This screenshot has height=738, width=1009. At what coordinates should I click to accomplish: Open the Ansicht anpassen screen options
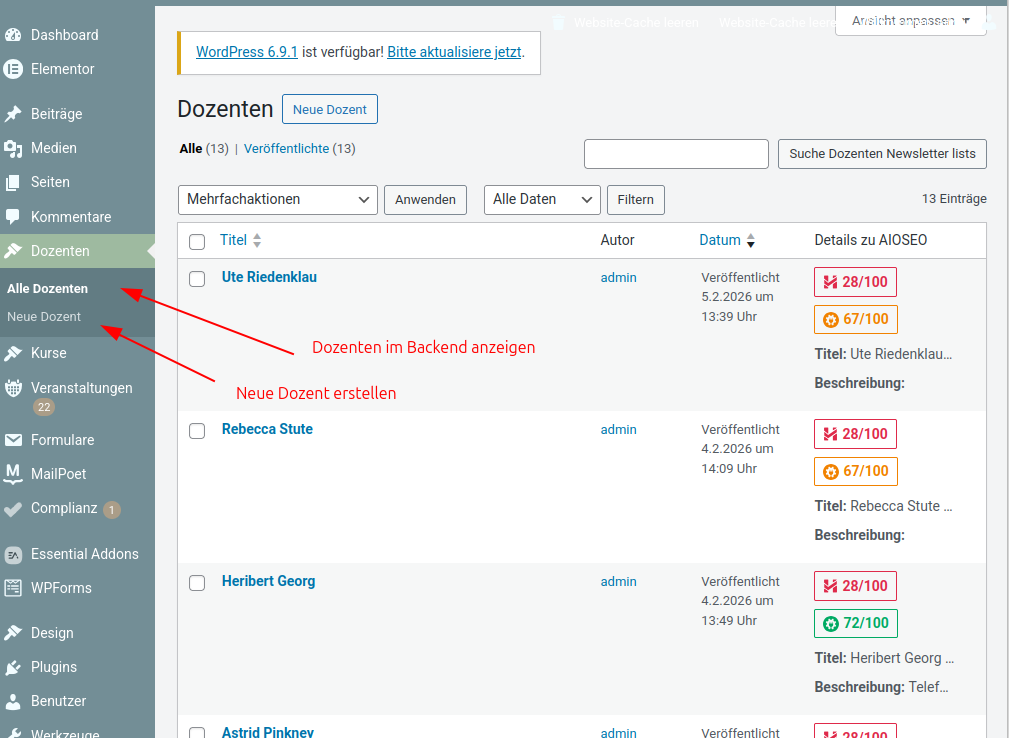click(910, 20)
